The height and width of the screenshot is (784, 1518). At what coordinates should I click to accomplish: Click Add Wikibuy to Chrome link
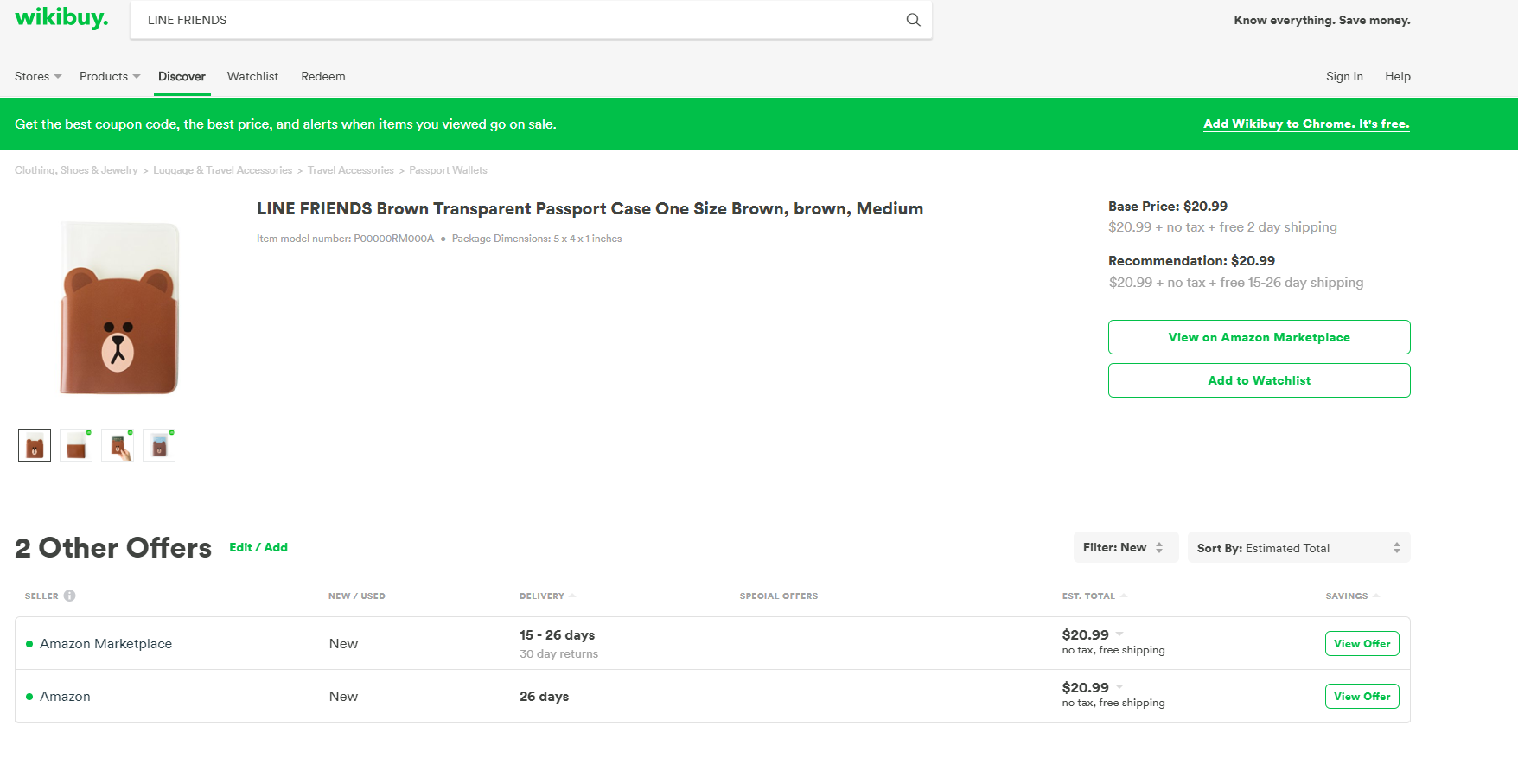click(x=1306, y=124)
